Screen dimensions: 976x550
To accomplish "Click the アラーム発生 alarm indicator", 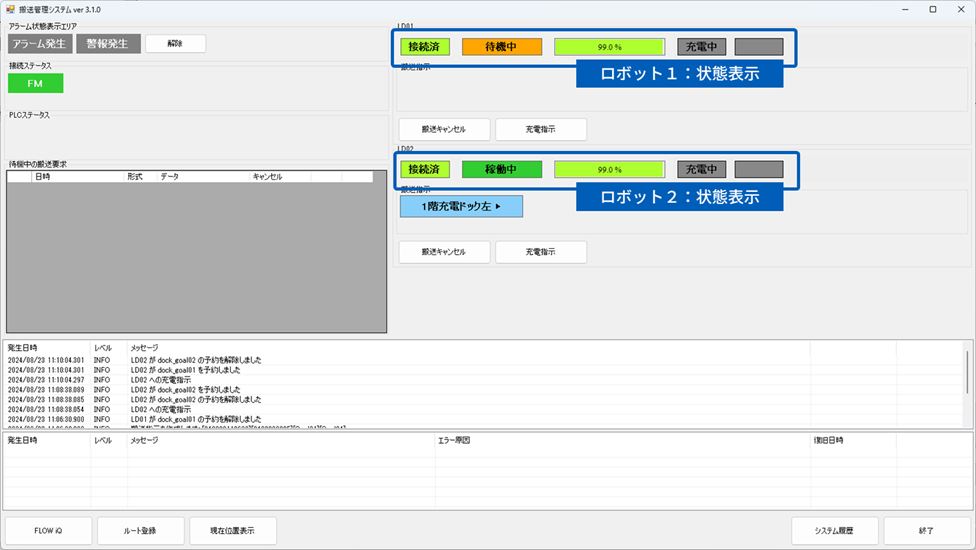I will (40, 44).
